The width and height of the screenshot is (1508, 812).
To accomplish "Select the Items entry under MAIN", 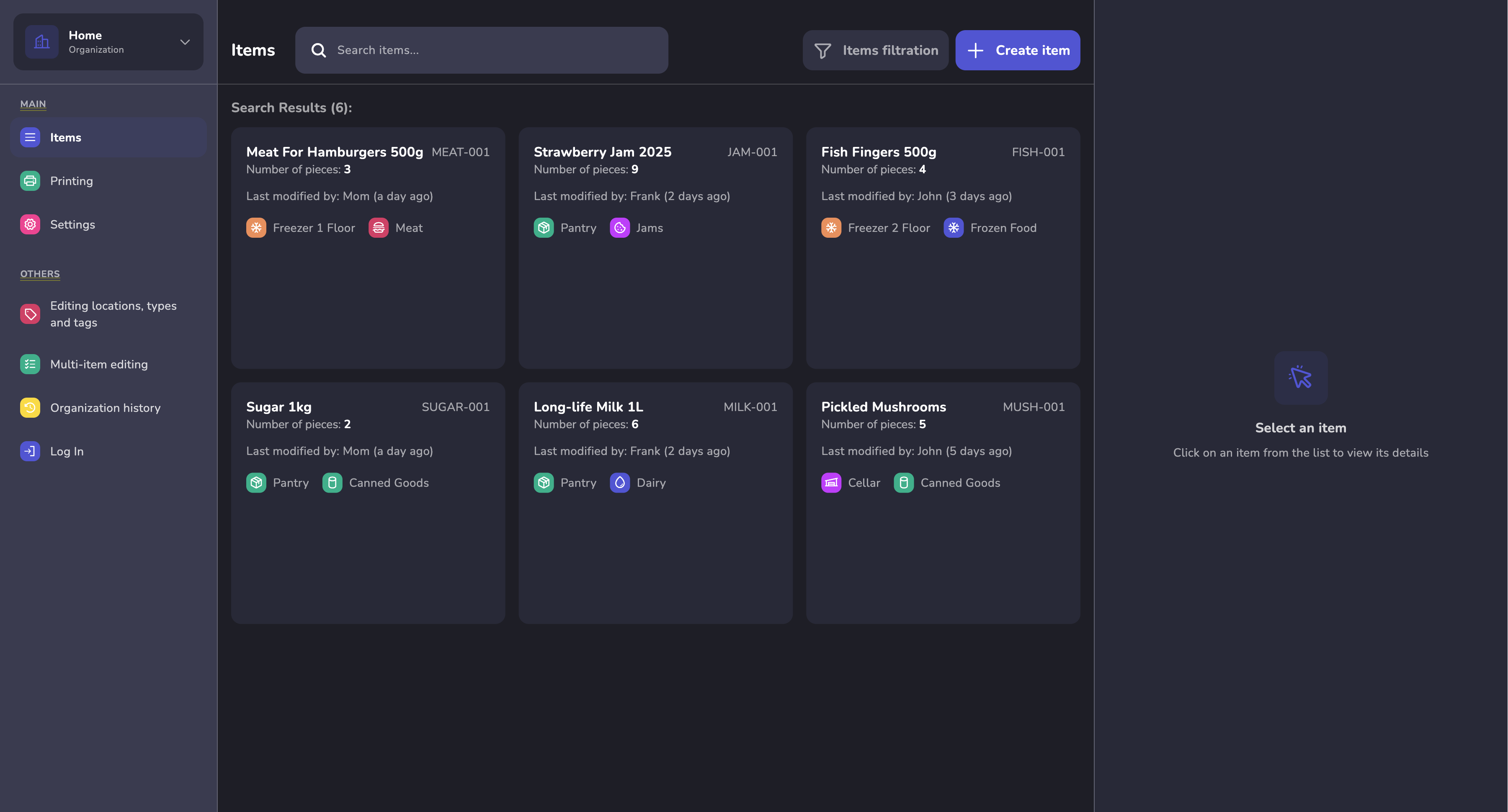I will (66, 137).
